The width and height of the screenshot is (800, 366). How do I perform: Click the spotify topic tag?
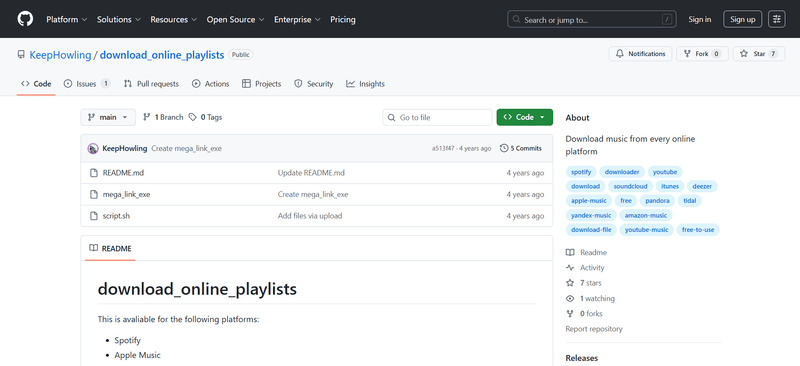tap(581, 172)
